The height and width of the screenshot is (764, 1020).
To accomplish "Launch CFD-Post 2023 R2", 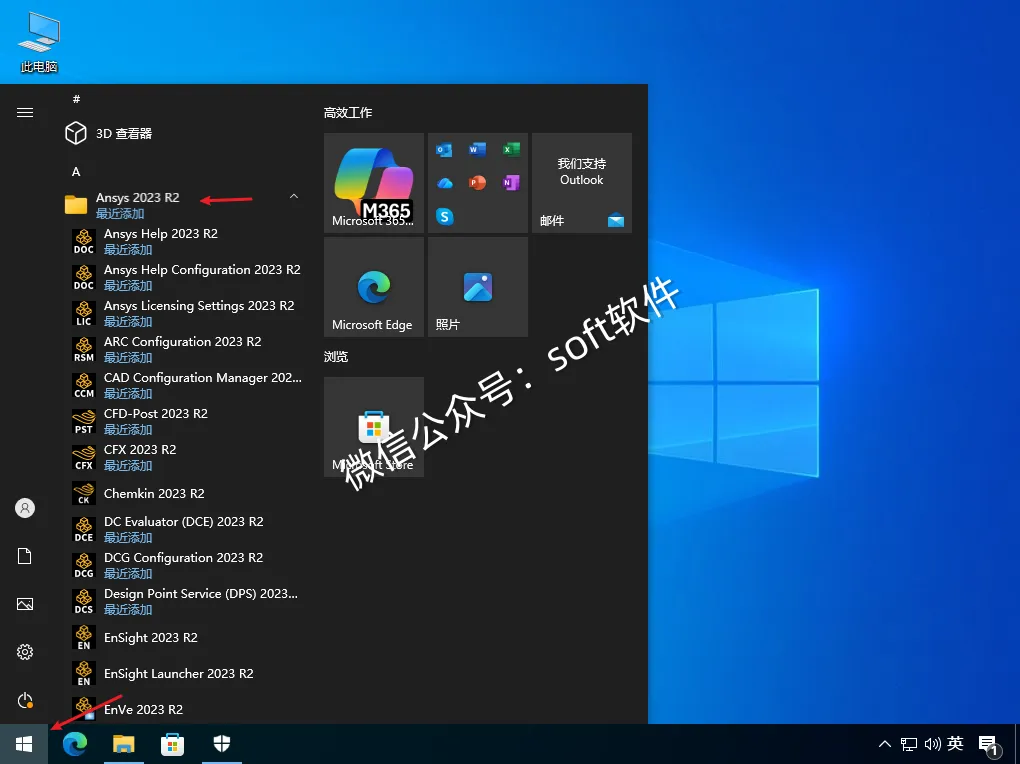I will [185, 421].
